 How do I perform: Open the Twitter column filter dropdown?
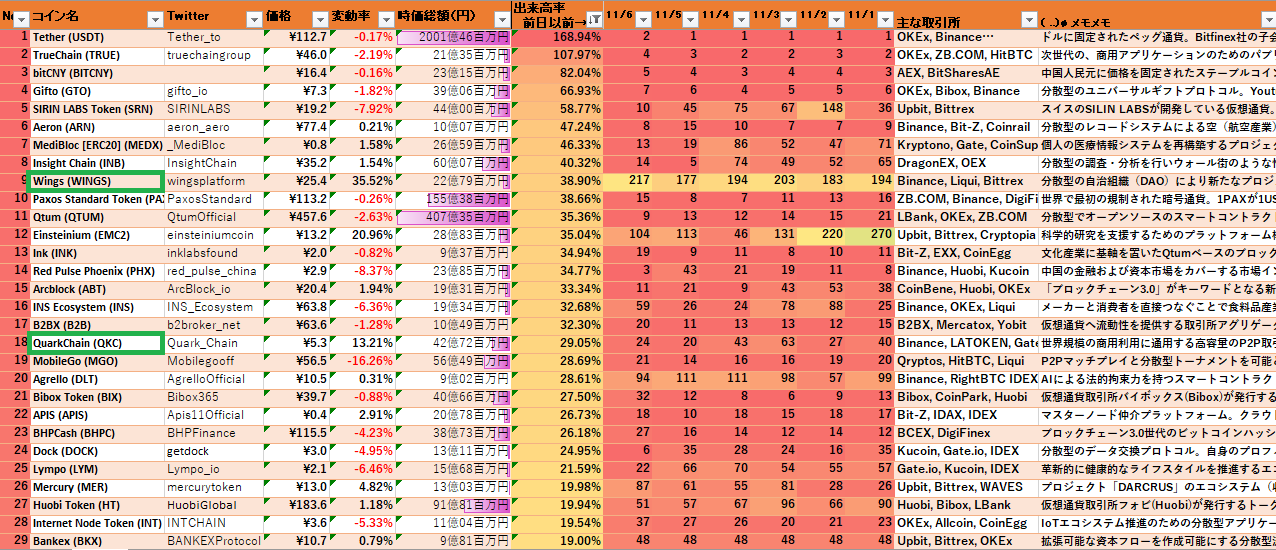[x=253, y=19]
